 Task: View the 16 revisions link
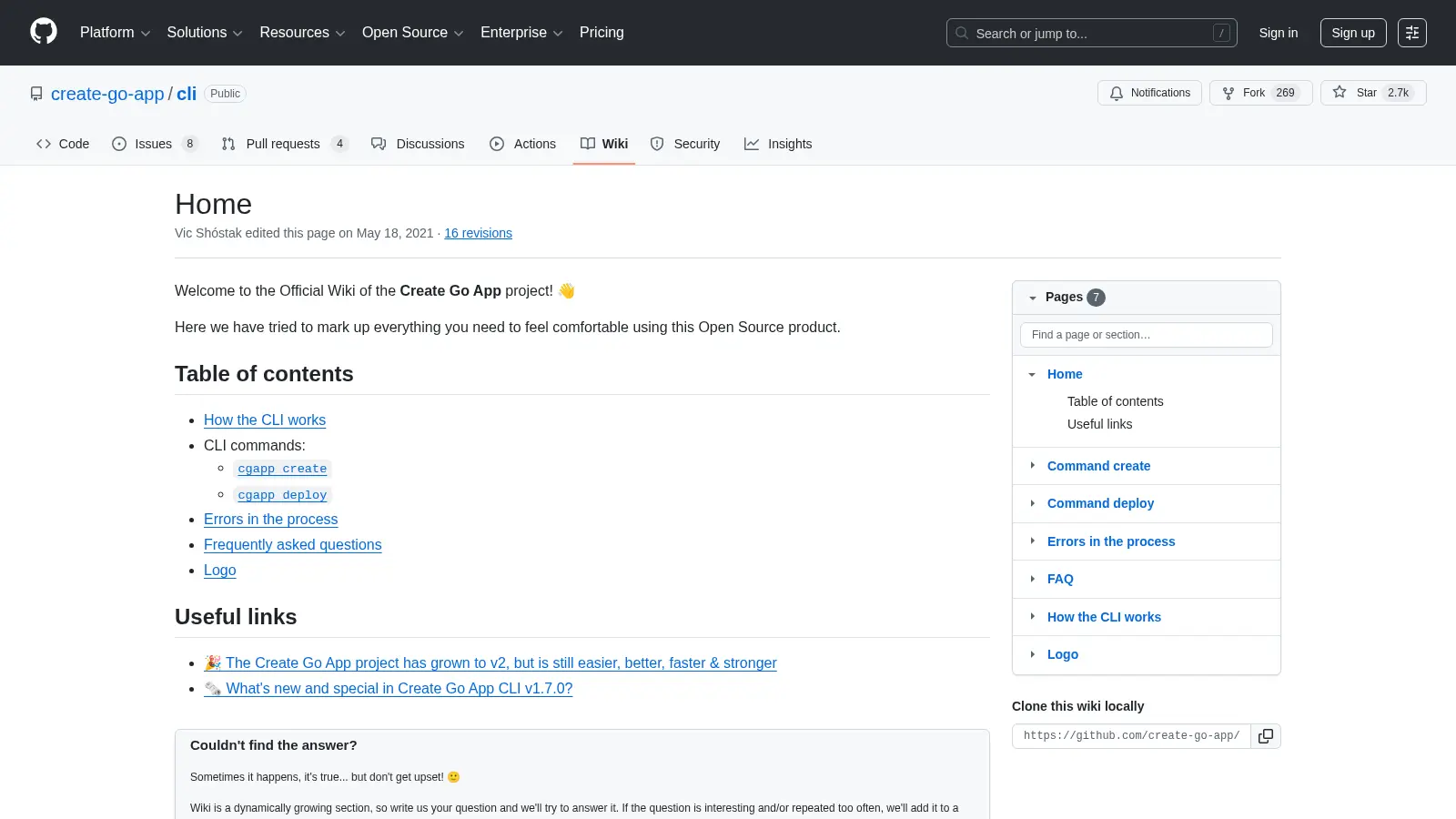coord(478,233)
